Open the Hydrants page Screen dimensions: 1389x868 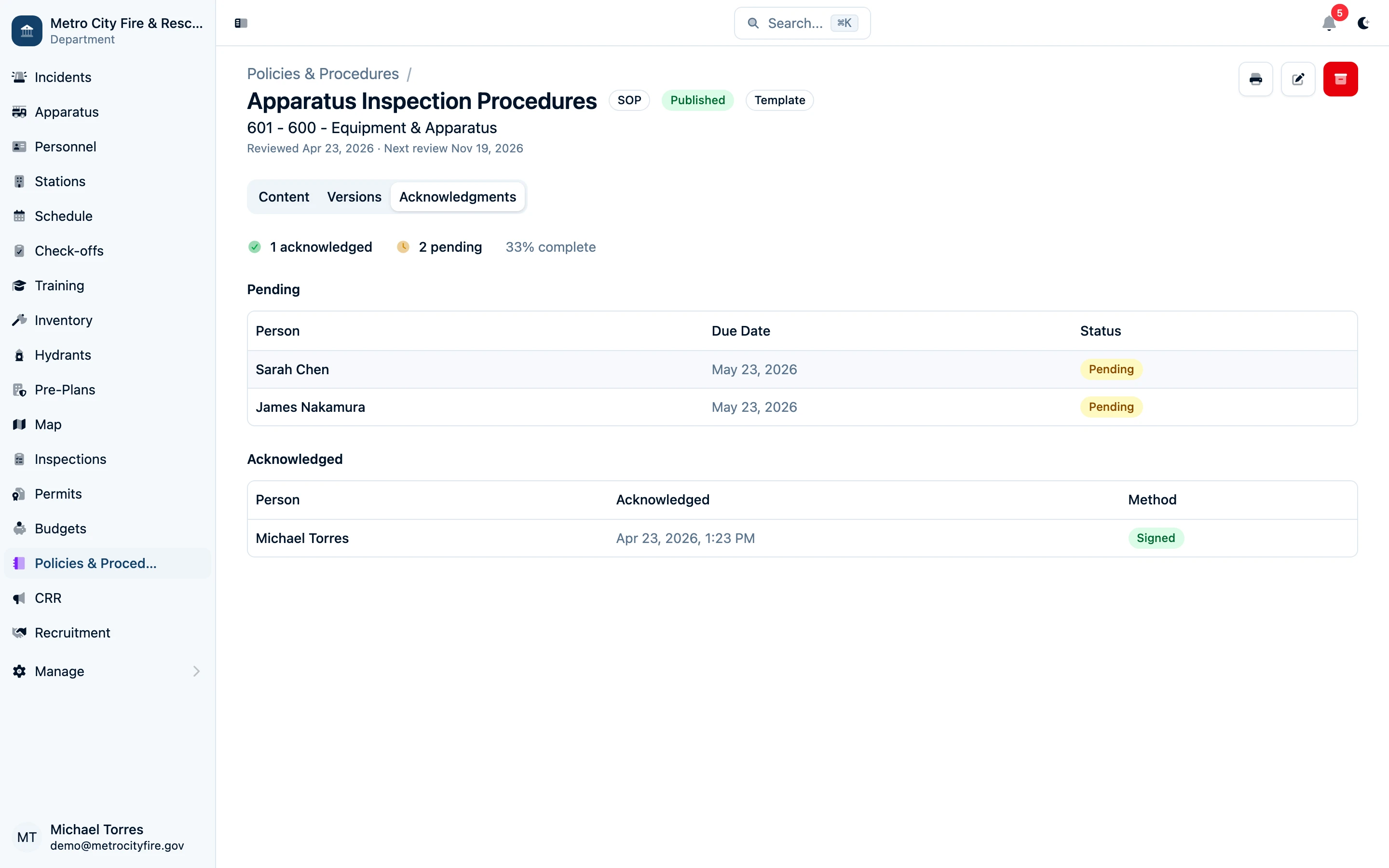pos(63,355)
